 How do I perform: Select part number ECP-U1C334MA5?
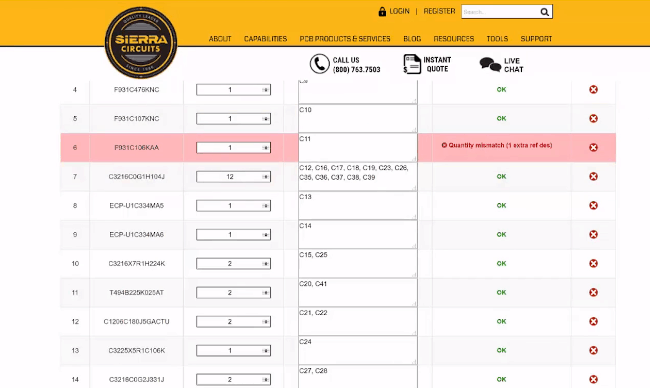pyautogui.click(x=136, y=206)
